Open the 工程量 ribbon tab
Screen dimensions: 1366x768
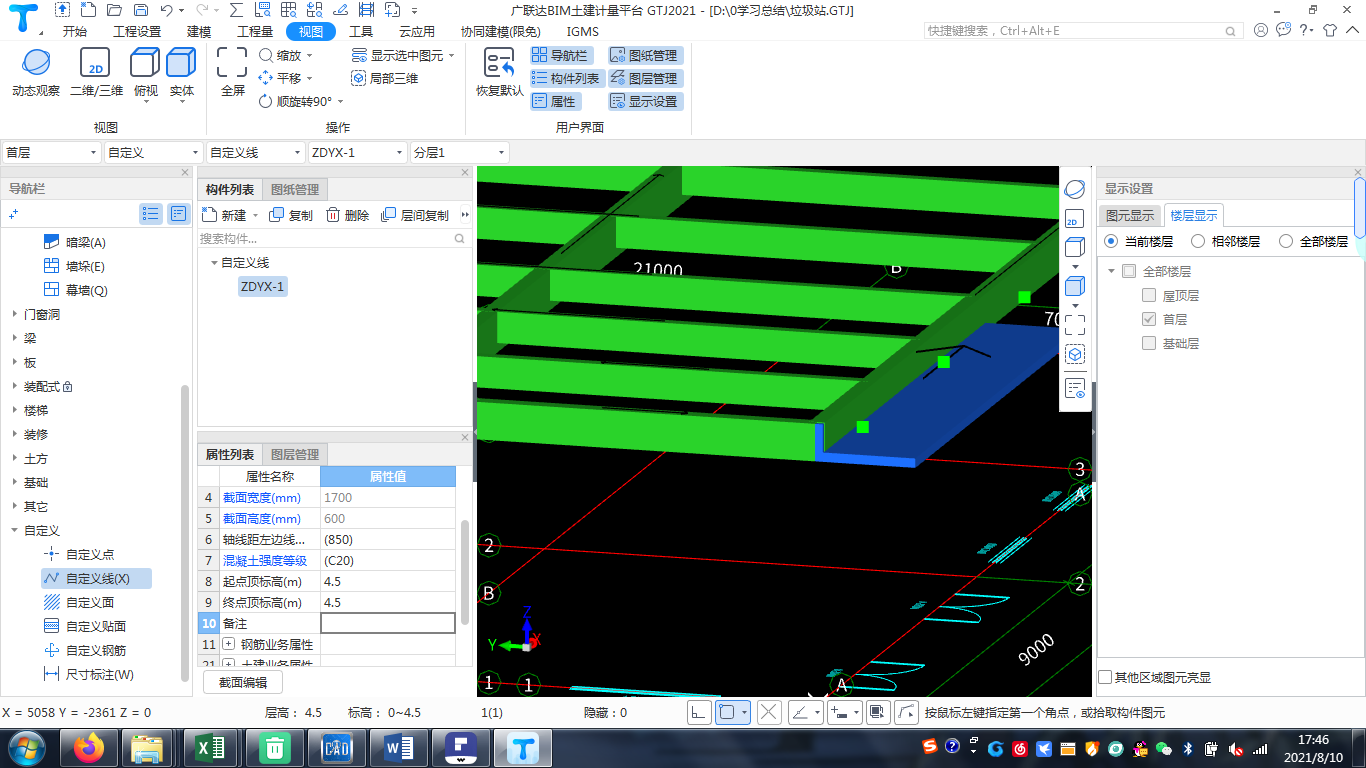tap(255, 31)
